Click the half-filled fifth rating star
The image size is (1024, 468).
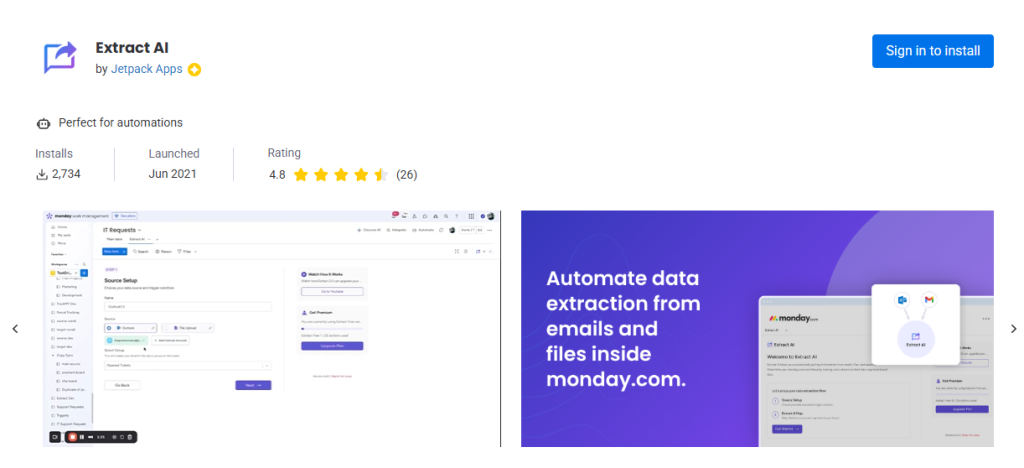(381, 175)
